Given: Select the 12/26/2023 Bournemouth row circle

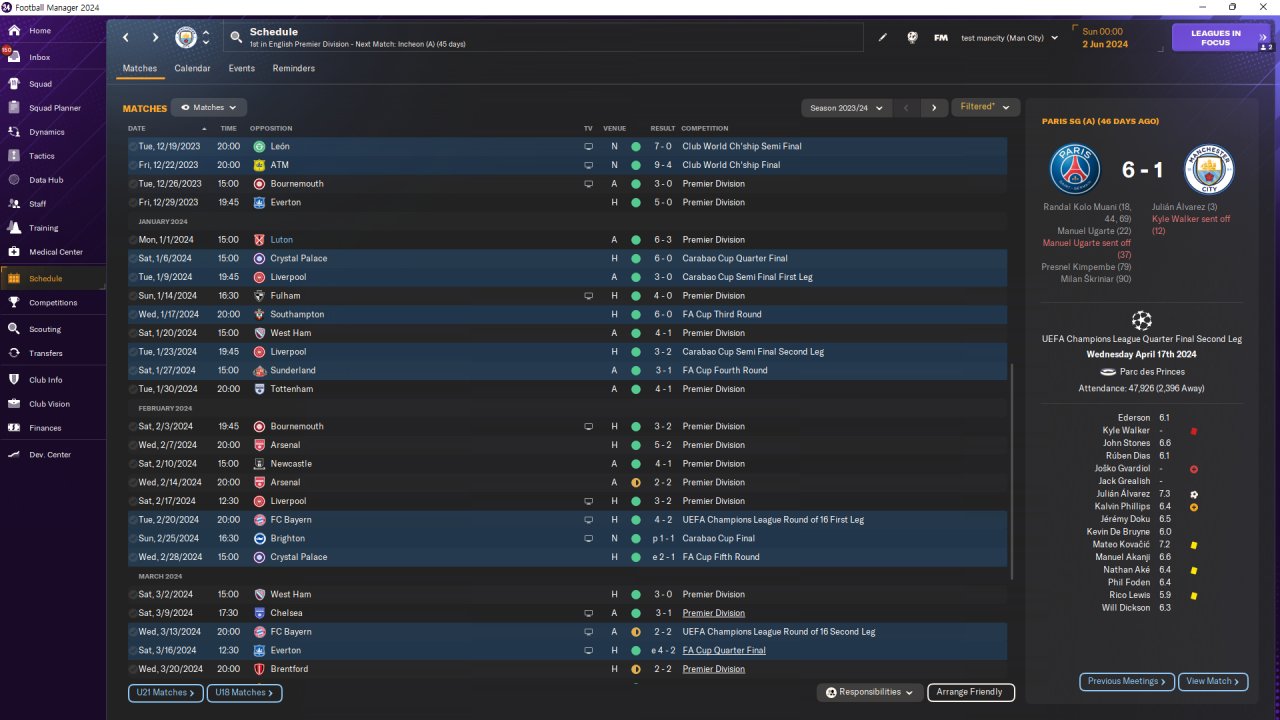Looking at the screenshot, I should click(133, 184).
